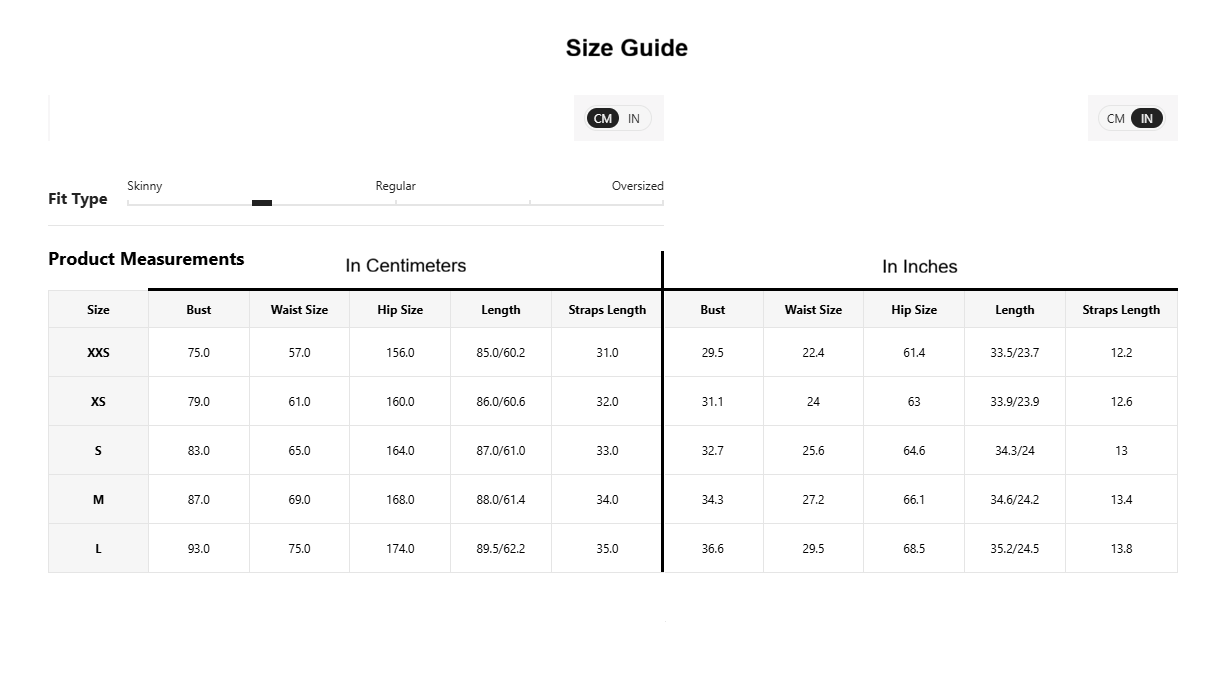Click centimeter Straps Length column header
This screenshot has width=1224, height=699.
click(607, 310)
